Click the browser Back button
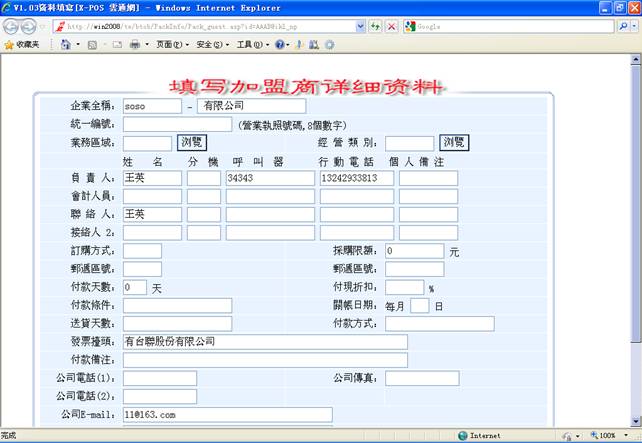Viewport: 642px width, 443px height. [x=12, y=26]
